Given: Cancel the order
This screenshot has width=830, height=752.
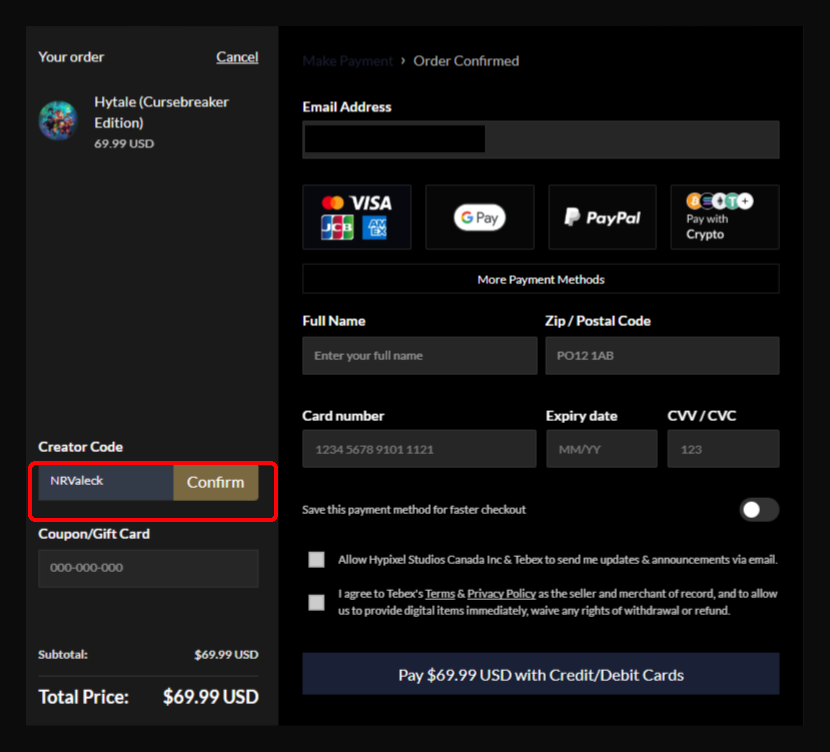Looking at the screenshot, I should click(x=237, y=57).
